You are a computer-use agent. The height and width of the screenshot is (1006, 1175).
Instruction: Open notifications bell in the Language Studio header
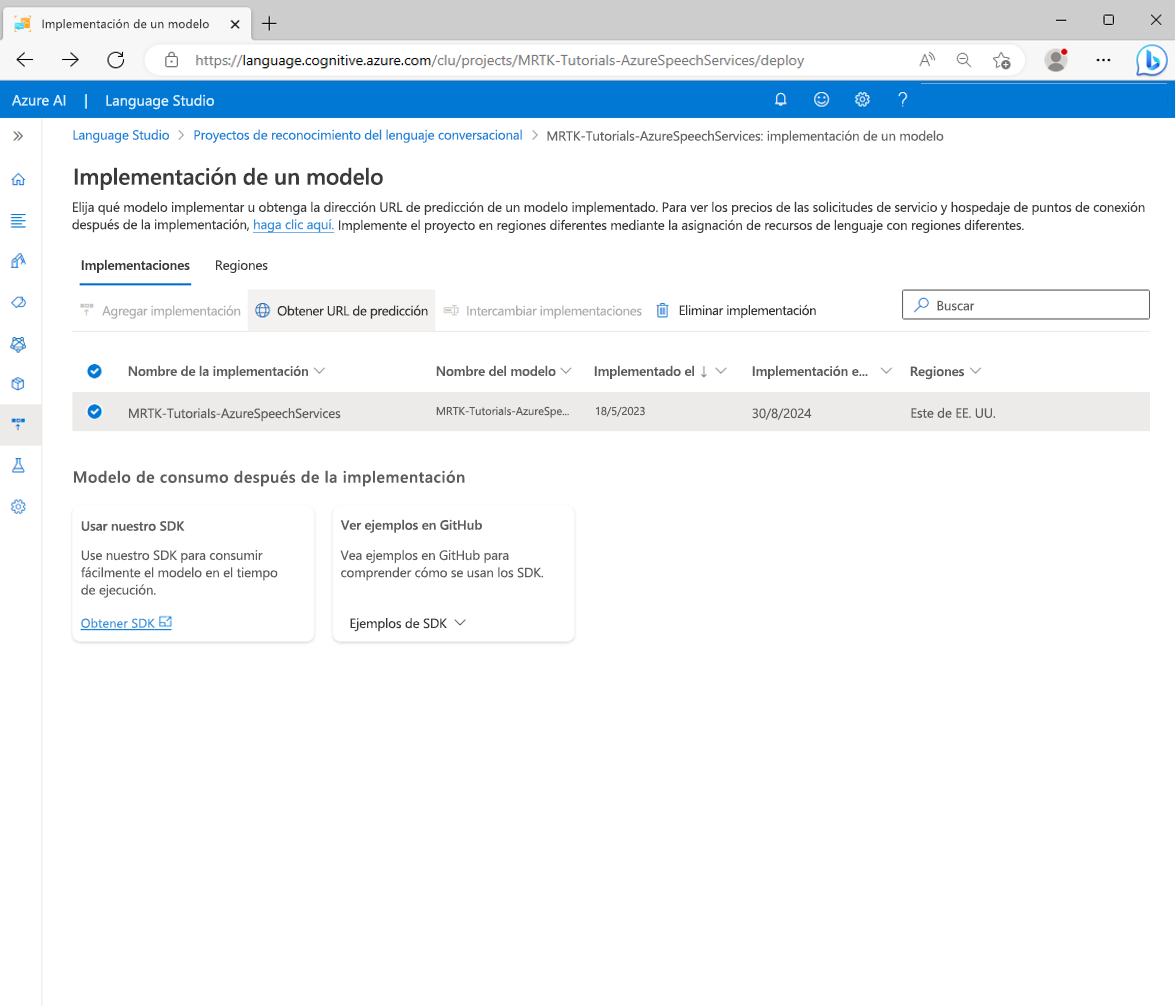(781, 100)
